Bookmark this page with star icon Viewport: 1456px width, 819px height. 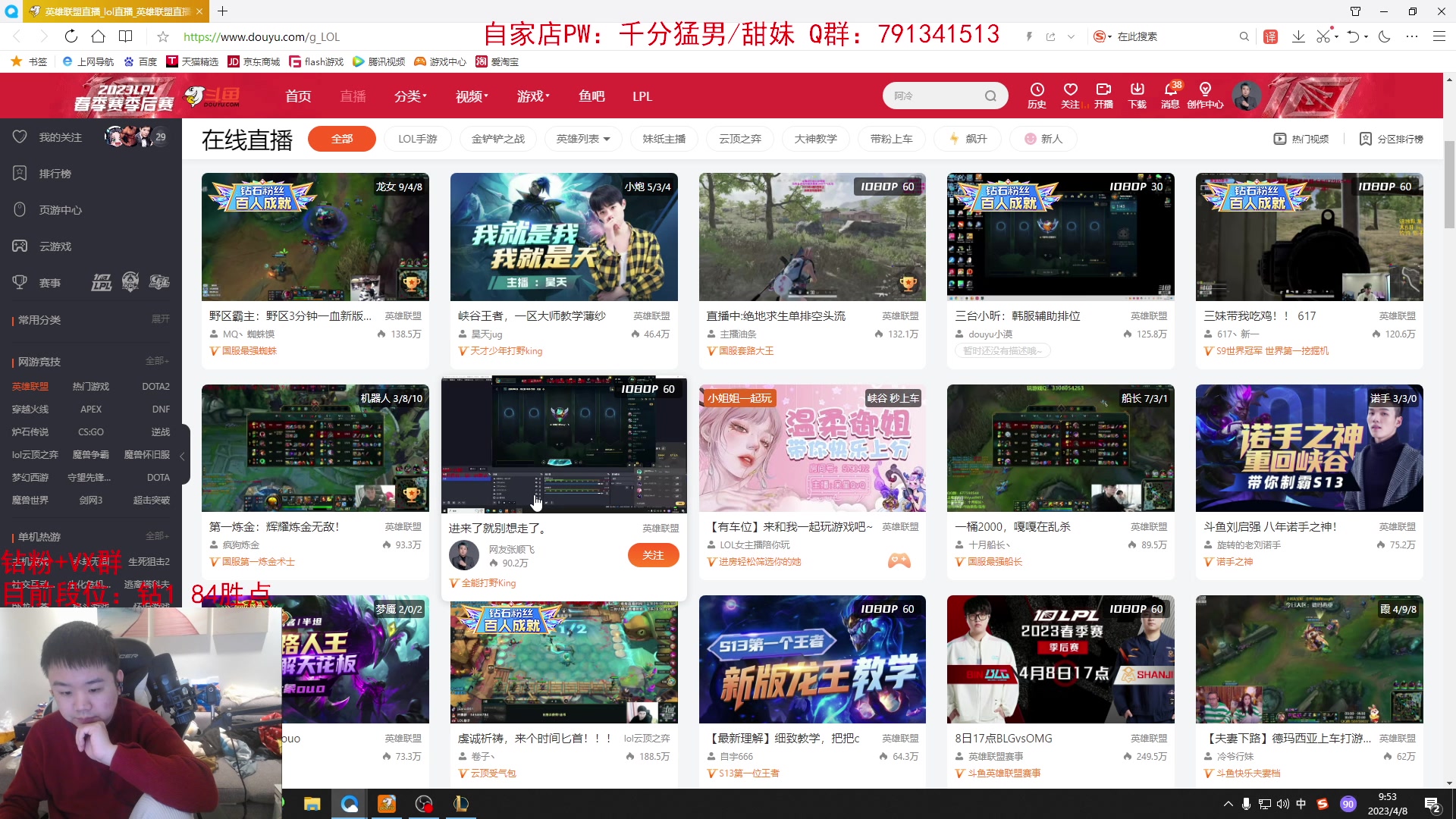click(x=162, y=36)
